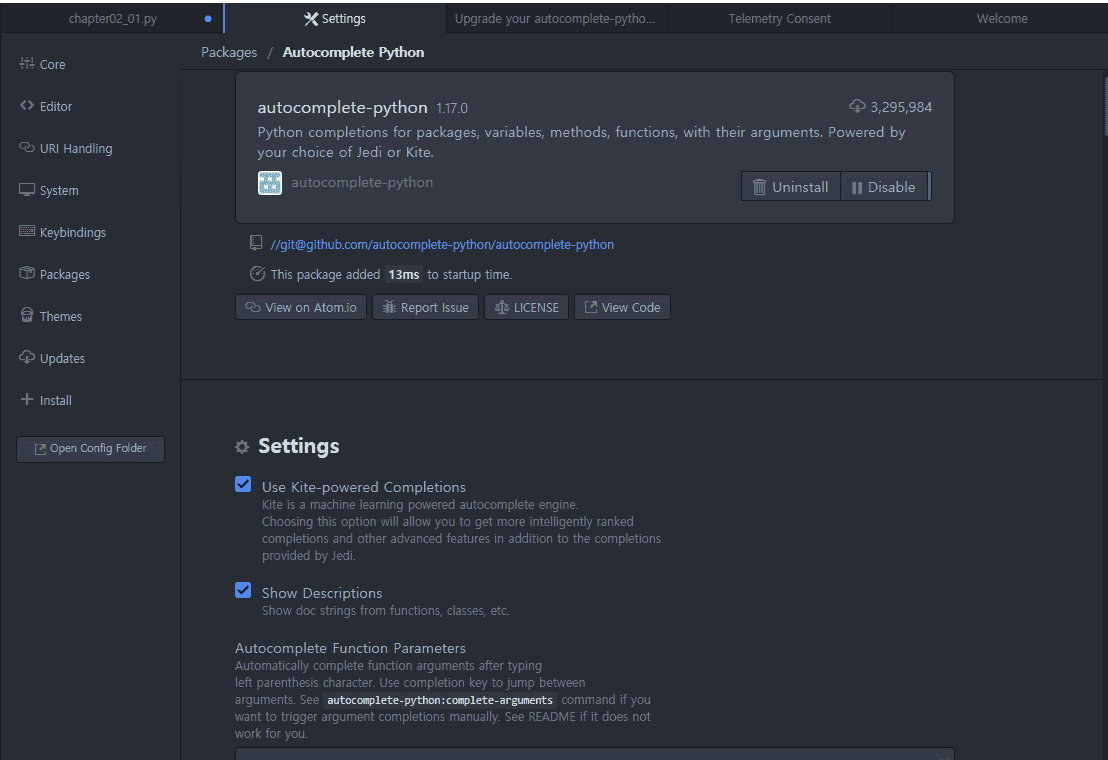Open the Editor settings section
This screenshot has width=1108, height=760.
coord(56,106)
